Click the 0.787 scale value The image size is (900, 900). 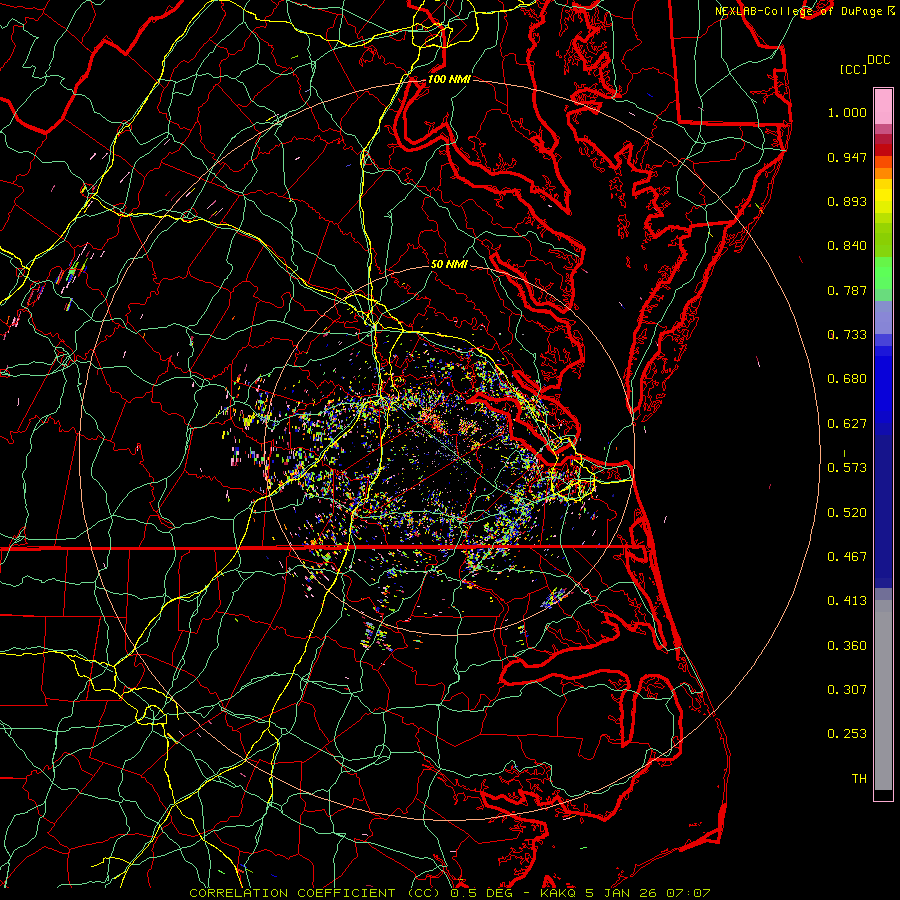point(847,290)
